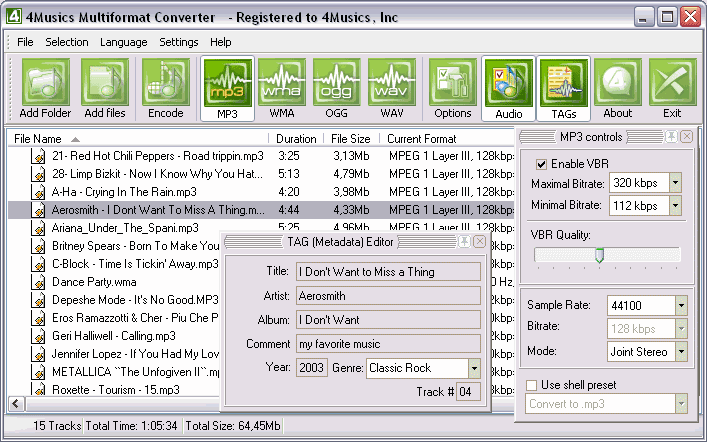The width and height of the screenshot is (707, 442).
Task: Open the Maximal Bitrate dropdown
Action: tap(675, 183)
